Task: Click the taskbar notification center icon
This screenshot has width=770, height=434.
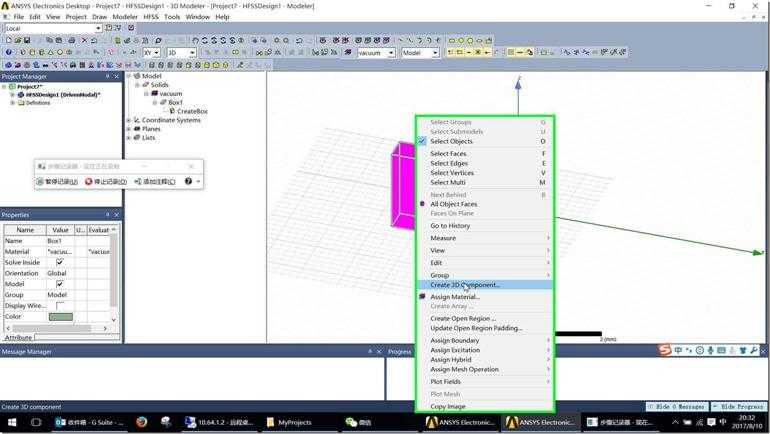Action: tap(711, 422)
